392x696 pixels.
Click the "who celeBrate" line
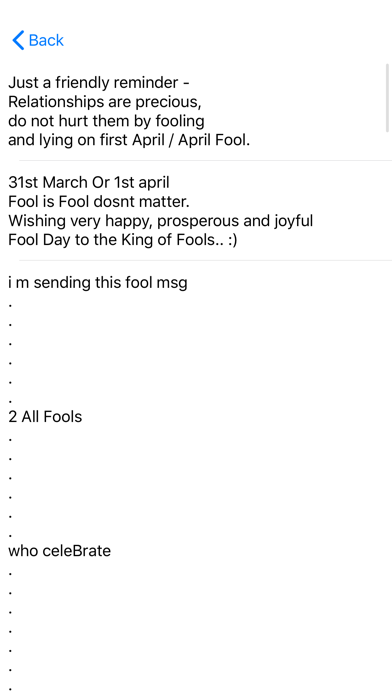(59, 551)
